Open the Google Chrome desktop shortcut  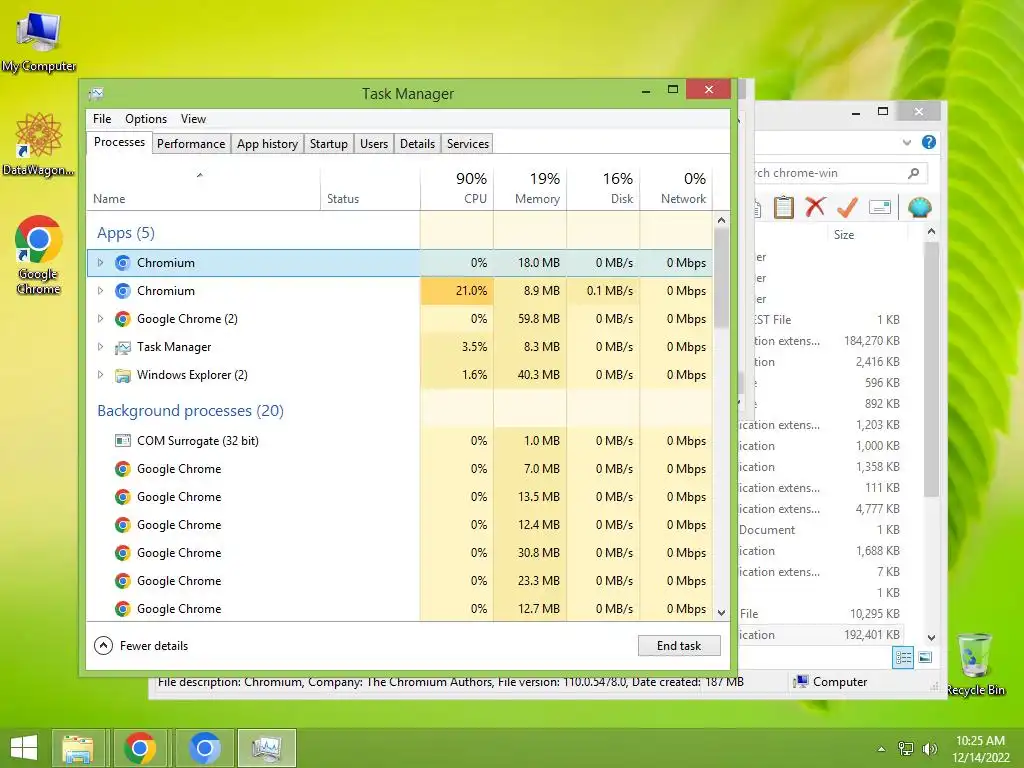tap(39, 255)
